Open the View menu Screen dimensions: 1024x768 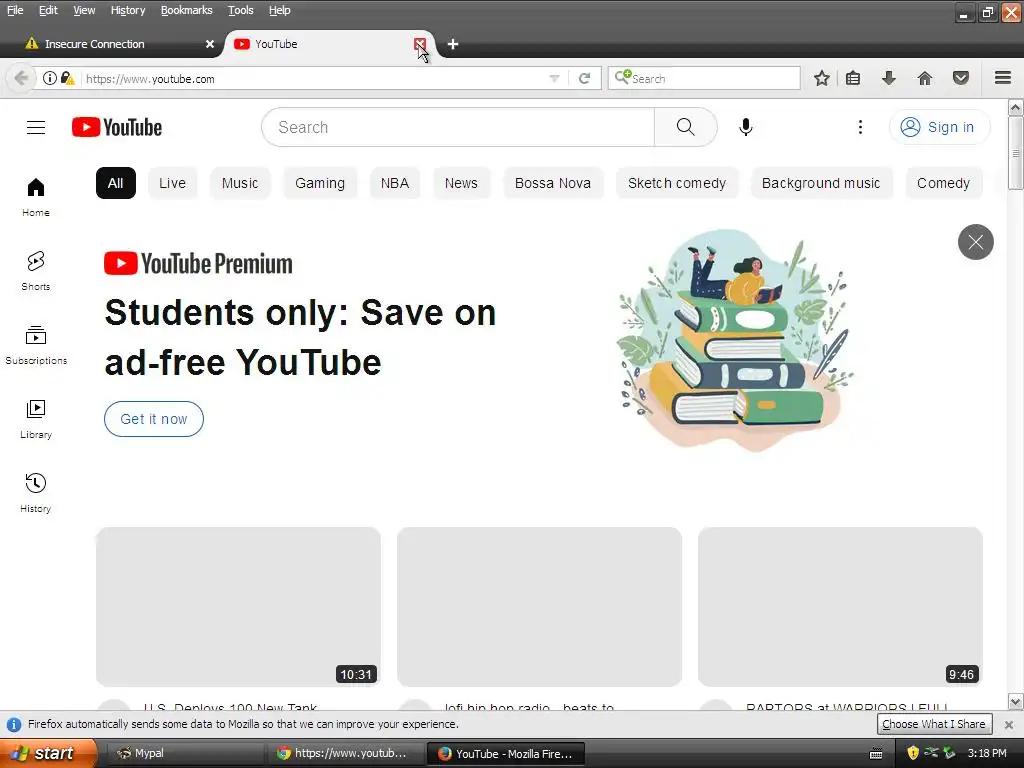point(84,10)
